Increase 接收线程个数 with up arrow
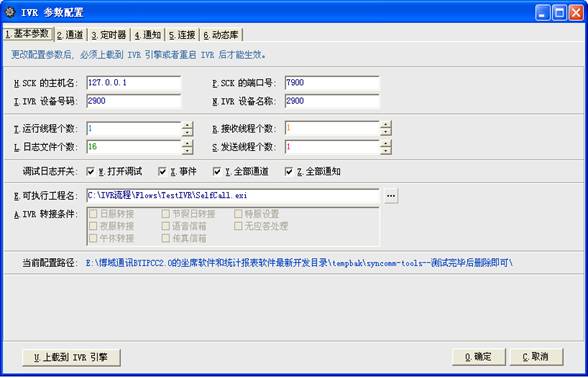Screen dimensions: 588x378 [x=386, y=125]
